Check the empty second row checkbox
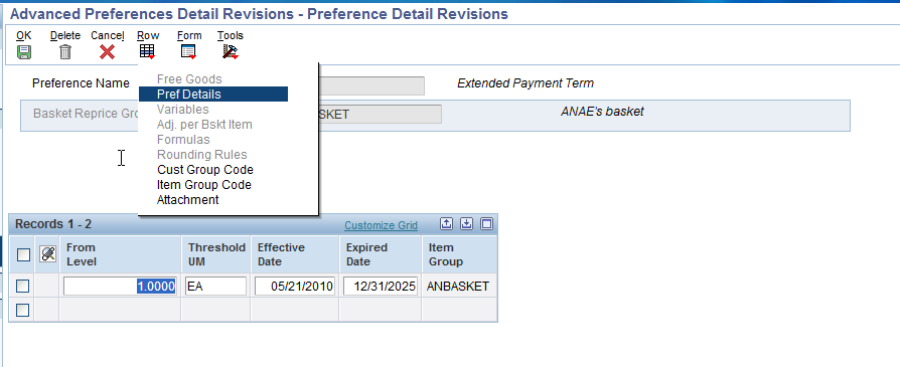Viewport: 900px width, 367px height. point(22,310)
